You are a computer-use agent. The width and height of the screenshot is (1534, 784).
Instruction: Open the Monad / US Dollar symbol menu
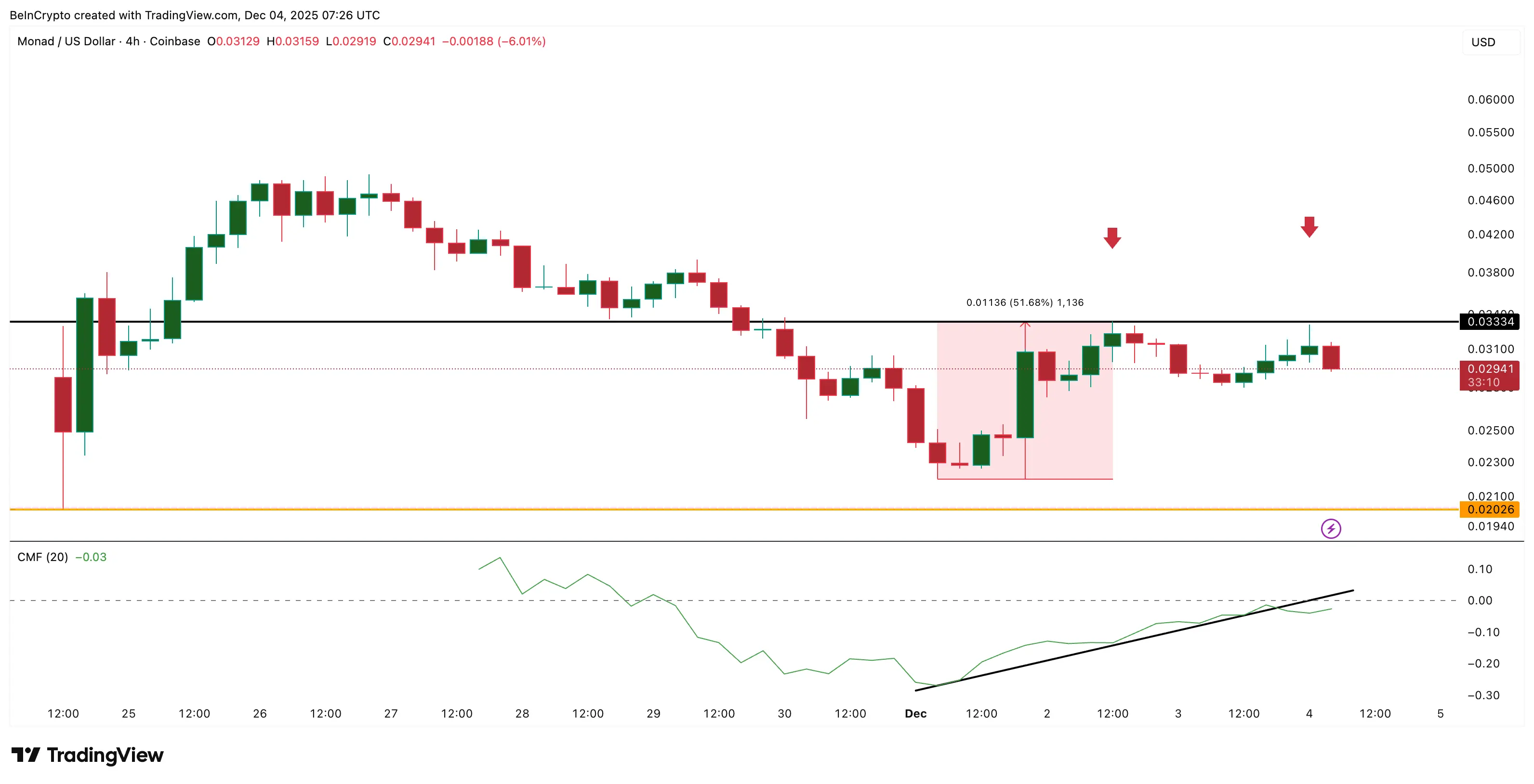point(66,42)
